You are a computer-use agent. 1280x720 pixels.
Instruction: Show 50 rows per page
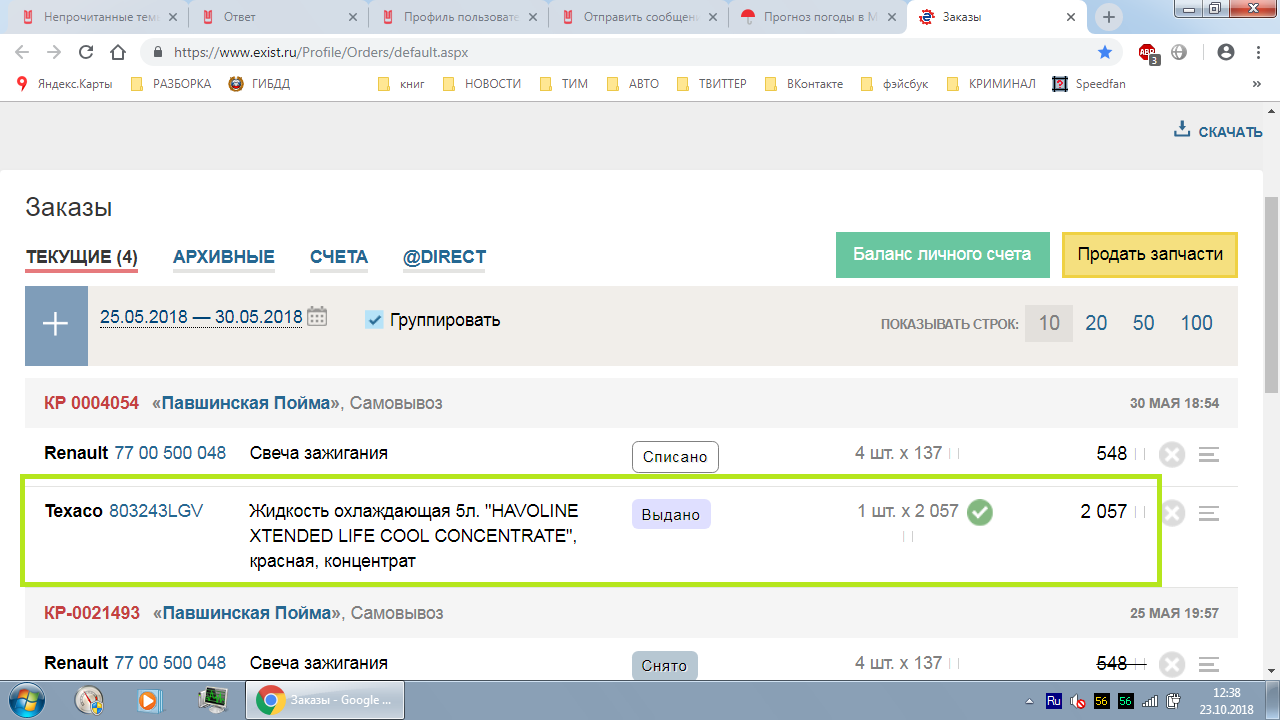coord(1144,323)
